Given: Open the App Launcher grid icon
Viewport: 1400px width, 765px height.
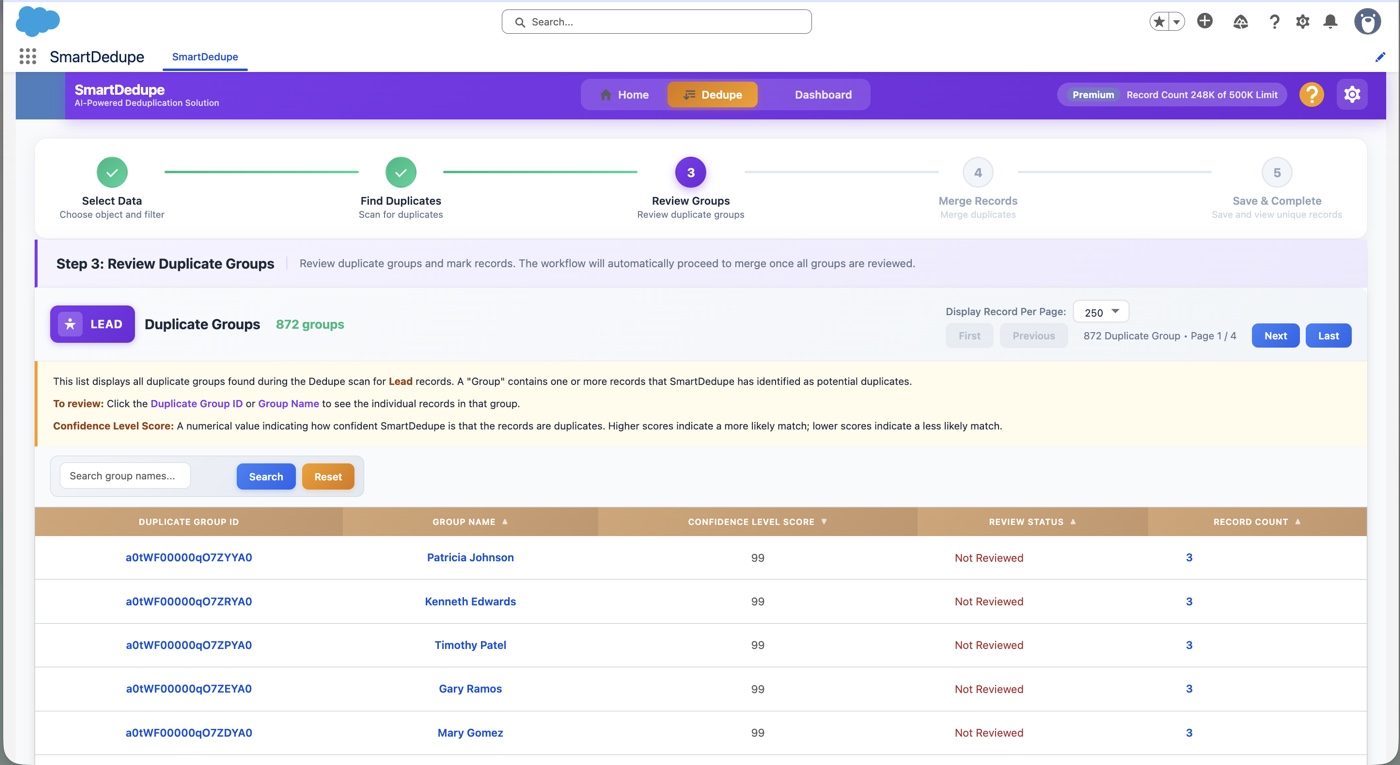Looking at the screenshot, I should (x=27, y=56).
